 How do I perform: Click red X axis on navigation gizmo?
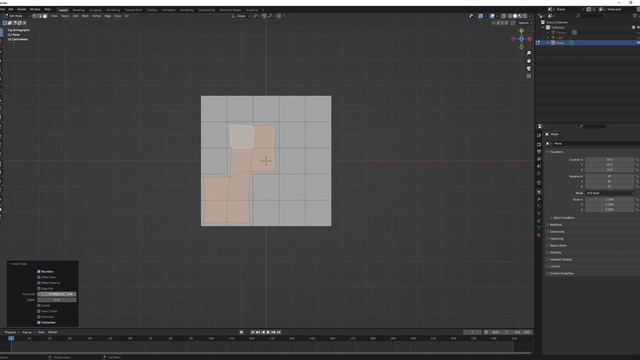529,39
